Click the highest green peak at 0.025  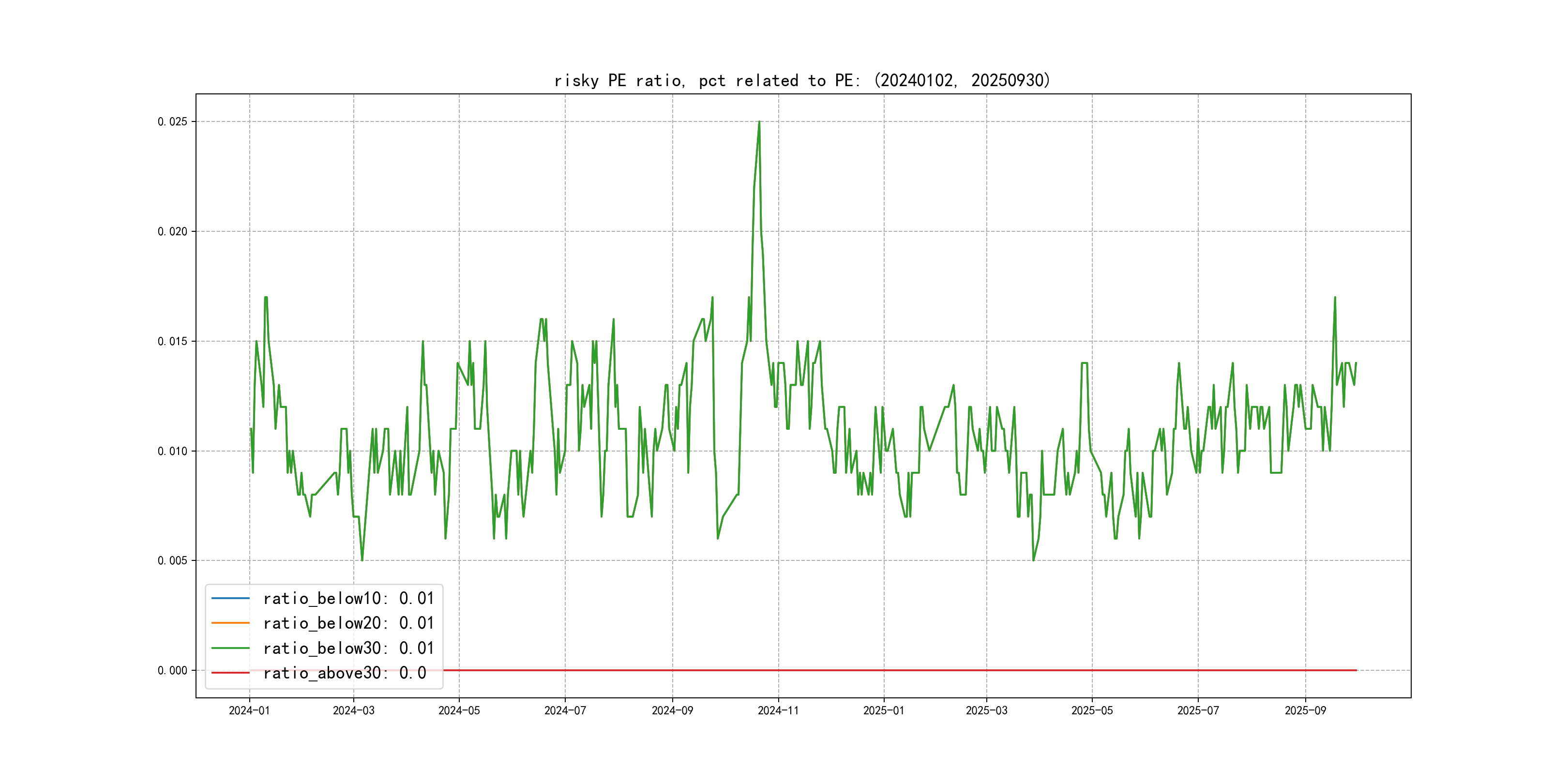759,123
